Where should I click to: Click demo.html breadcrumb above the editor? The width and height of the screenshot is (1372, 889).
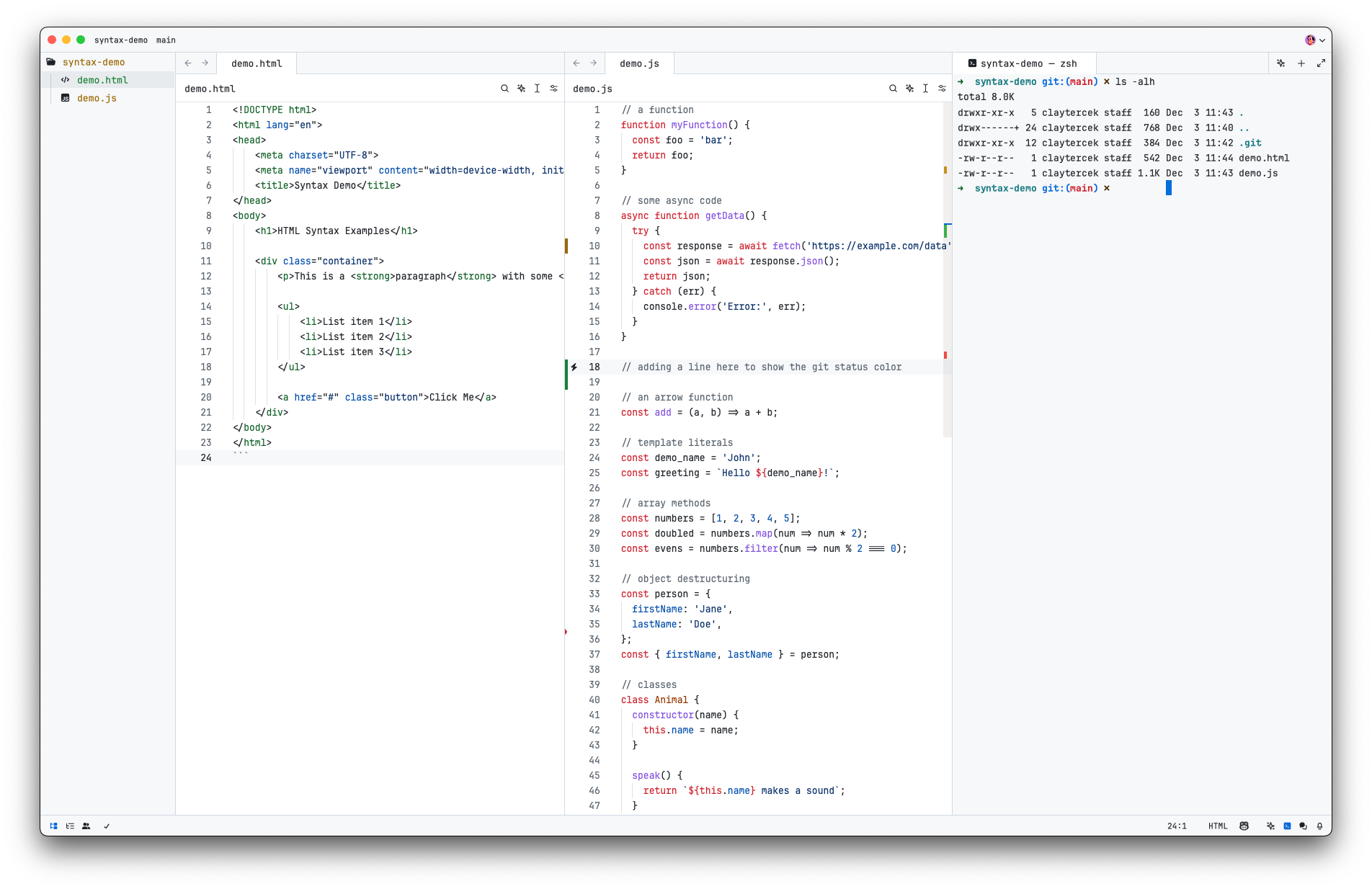210,89
